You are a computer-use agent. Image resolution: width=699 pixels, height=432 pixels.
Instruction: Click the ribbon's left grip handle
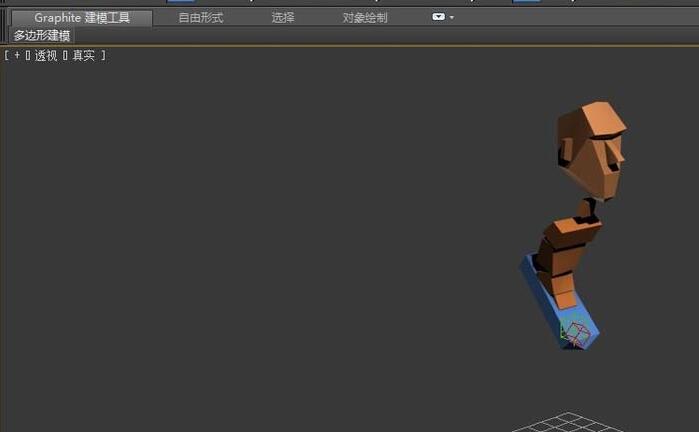(5, 26)
